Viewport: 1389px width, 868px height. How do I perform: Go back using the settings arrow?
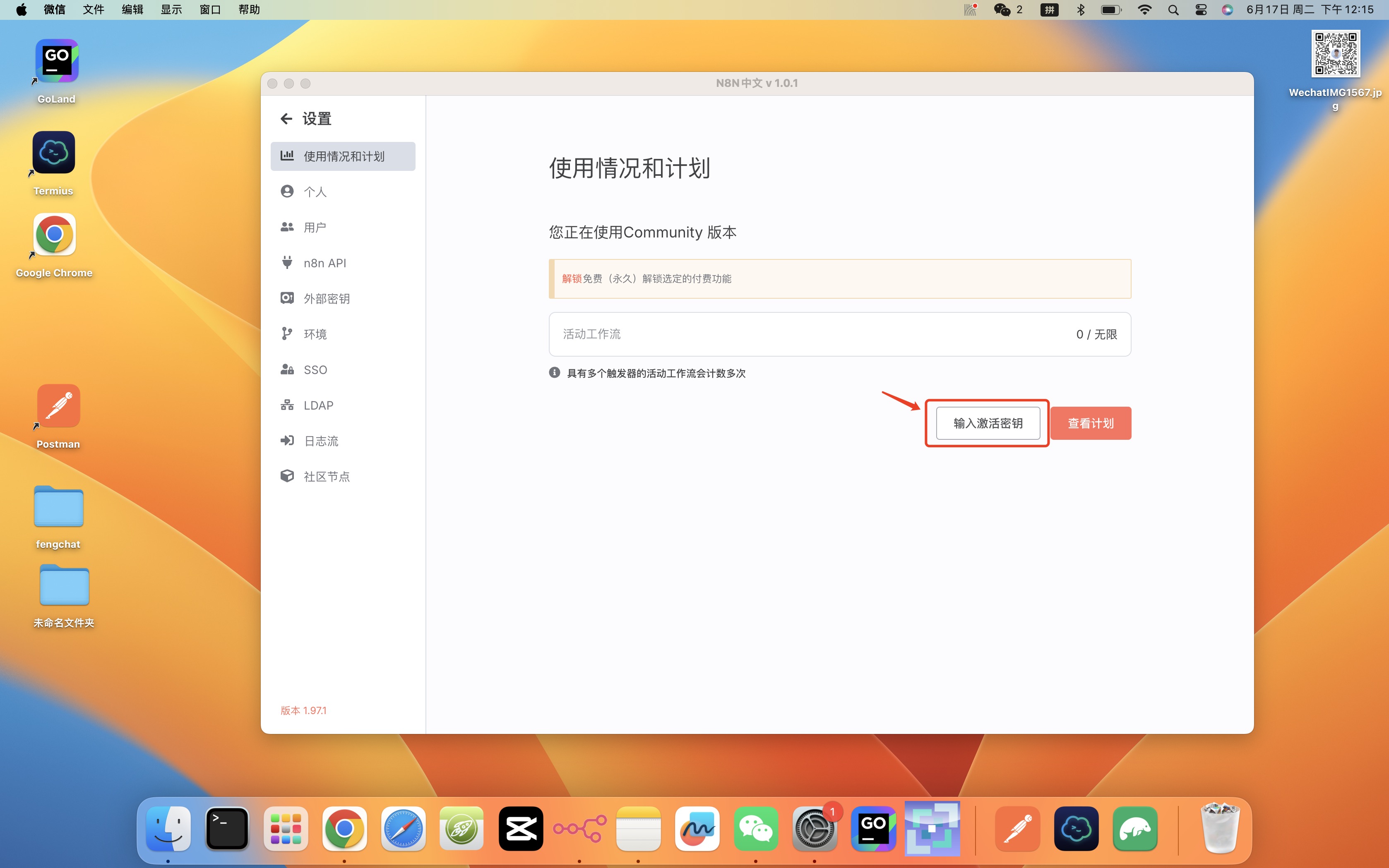pyautogui.click(x=286, y=119)
